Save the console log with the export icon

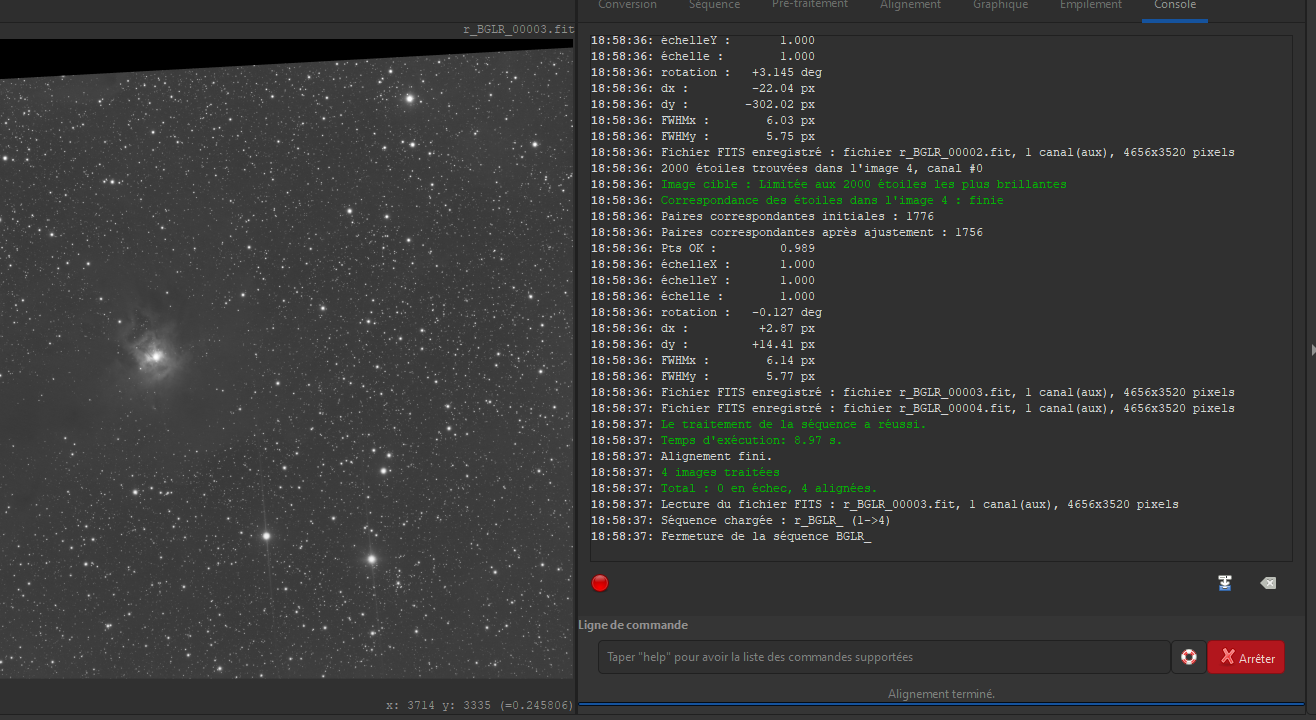[x=1225, y=583]
